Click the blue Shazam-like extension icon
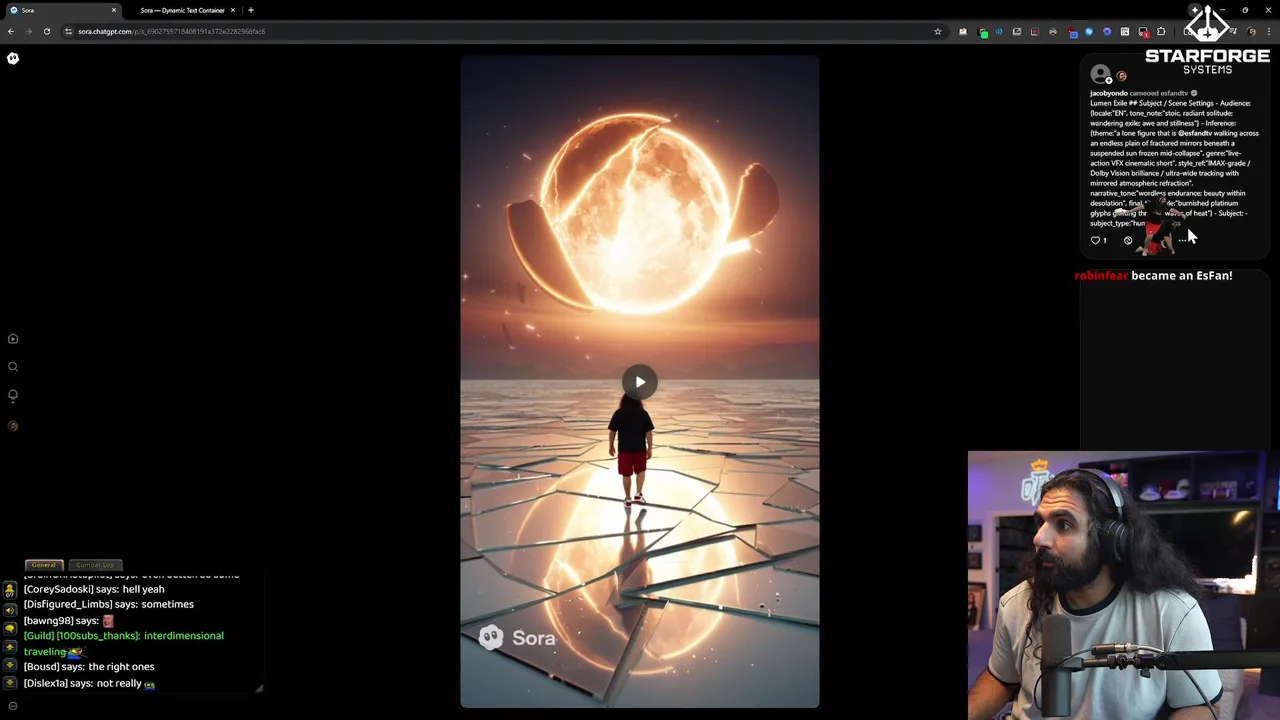Screen dimensions: 1280x720 pos(1089,31)
